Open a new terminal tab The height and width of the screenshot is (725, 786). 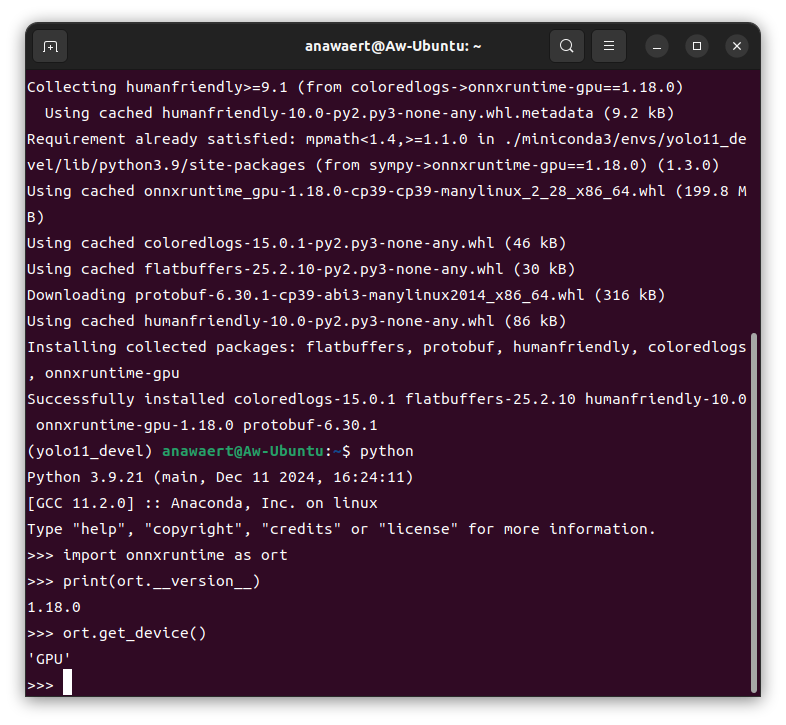click(50, 46)
